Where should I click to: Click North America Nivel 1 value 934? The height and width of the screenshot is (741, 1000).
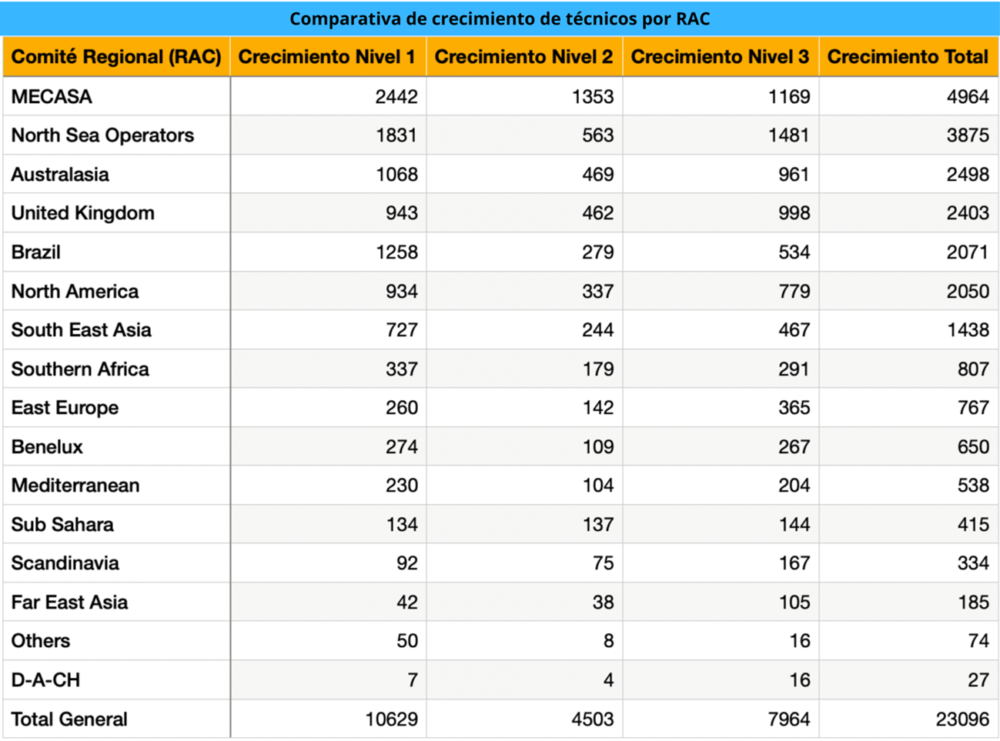pos(402,291)
